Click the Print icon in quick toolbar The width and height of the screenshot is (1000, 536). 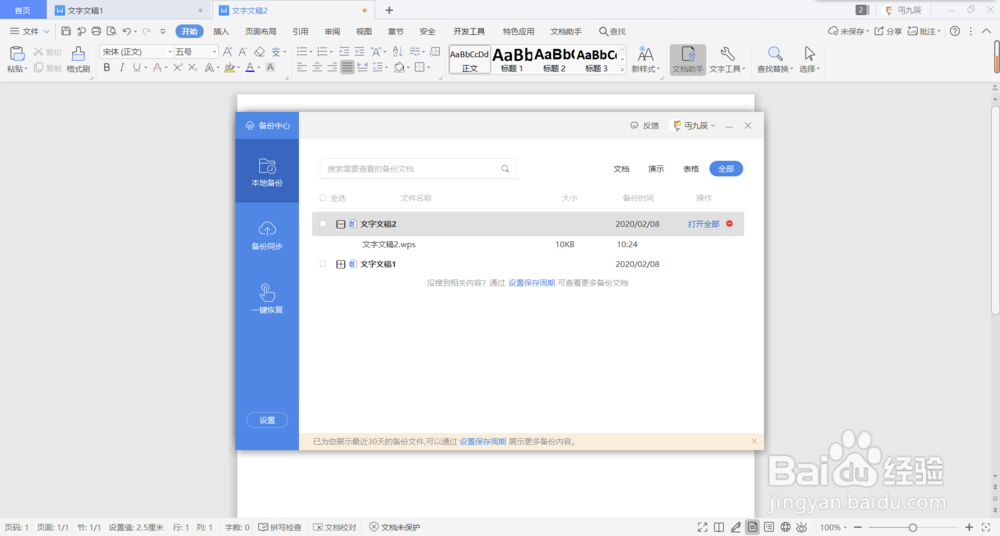point(96,31)
